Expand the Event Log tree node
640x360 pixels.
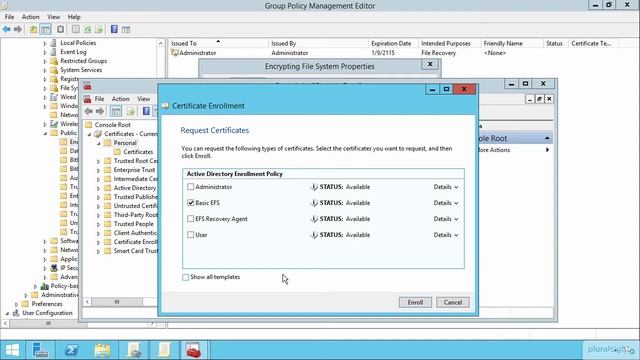click(45, 52)
